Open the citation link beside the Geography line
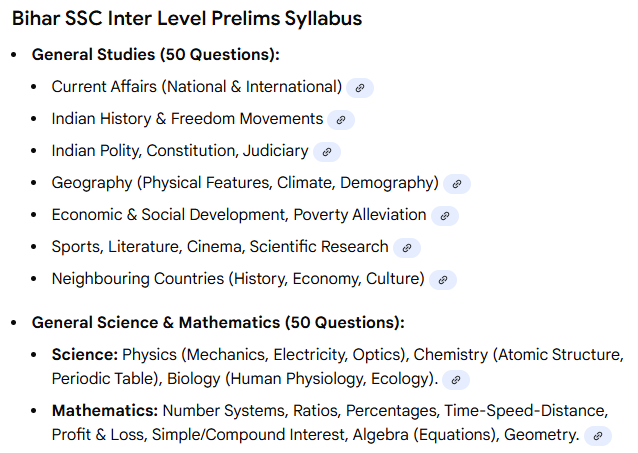638x453 pixels. [457, 184]
